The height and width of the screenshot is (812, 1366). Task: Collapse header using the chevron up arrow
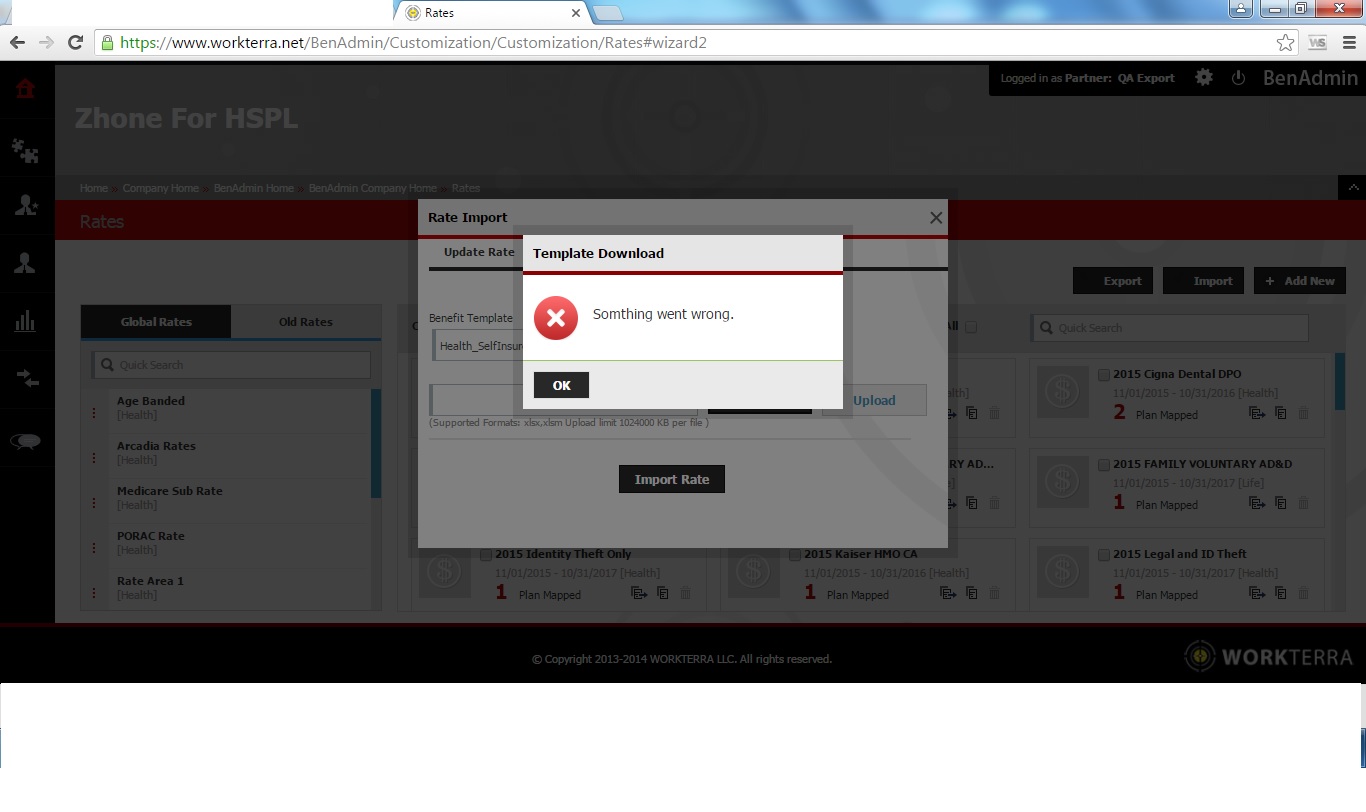pos(1351,188)
